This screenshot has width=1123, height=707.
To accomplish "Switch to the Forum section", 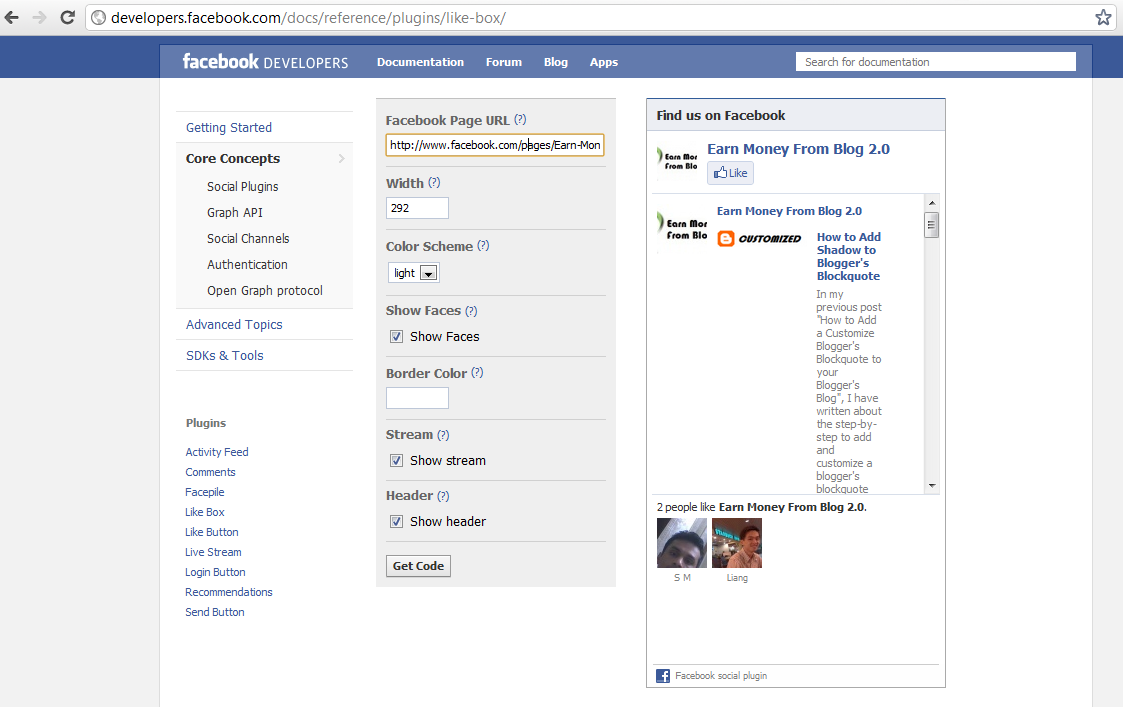I will coord(503,62).
